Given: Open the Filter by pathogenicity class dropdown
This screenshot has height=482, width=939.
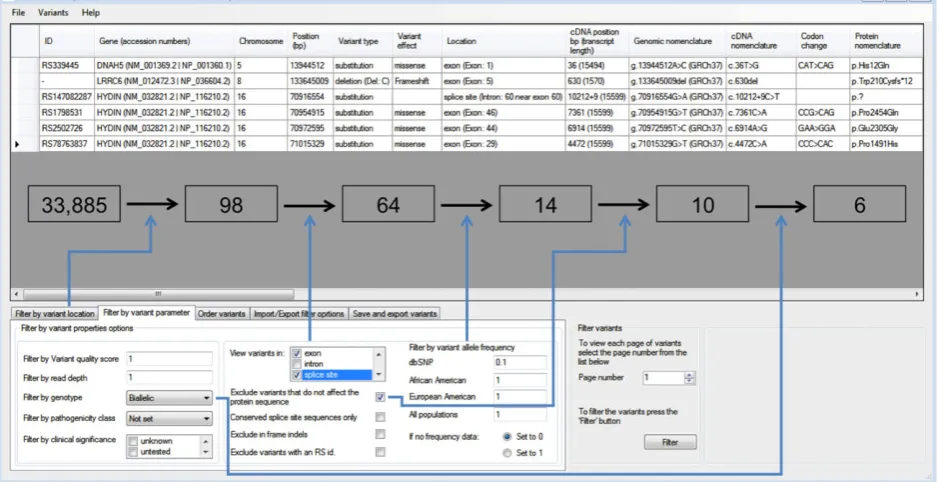Looking at the screenshot, I should [169, 419].
